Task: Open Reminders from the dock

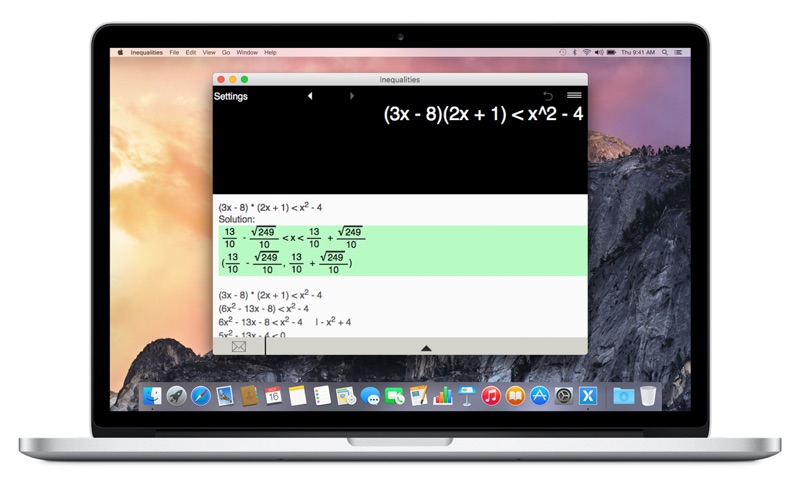Action: 322,396
